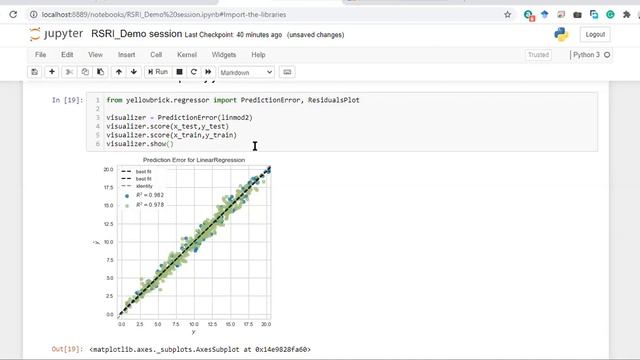Open the command palette keyboard icon

[x=287, y=72]
